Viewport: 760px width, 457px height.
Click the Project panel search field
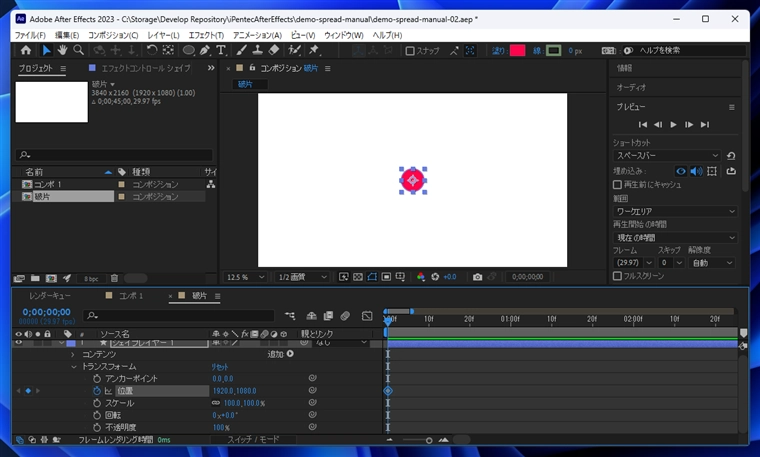(114, 155)
